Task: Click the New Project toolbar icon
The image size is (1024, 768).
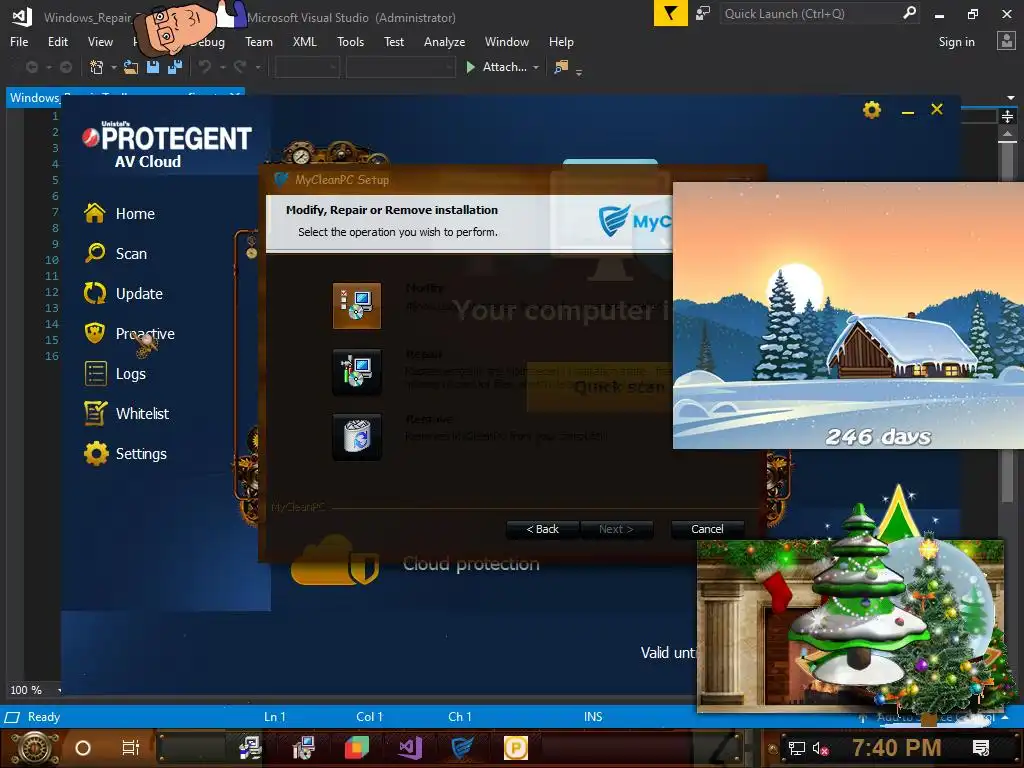Action: 97,67
